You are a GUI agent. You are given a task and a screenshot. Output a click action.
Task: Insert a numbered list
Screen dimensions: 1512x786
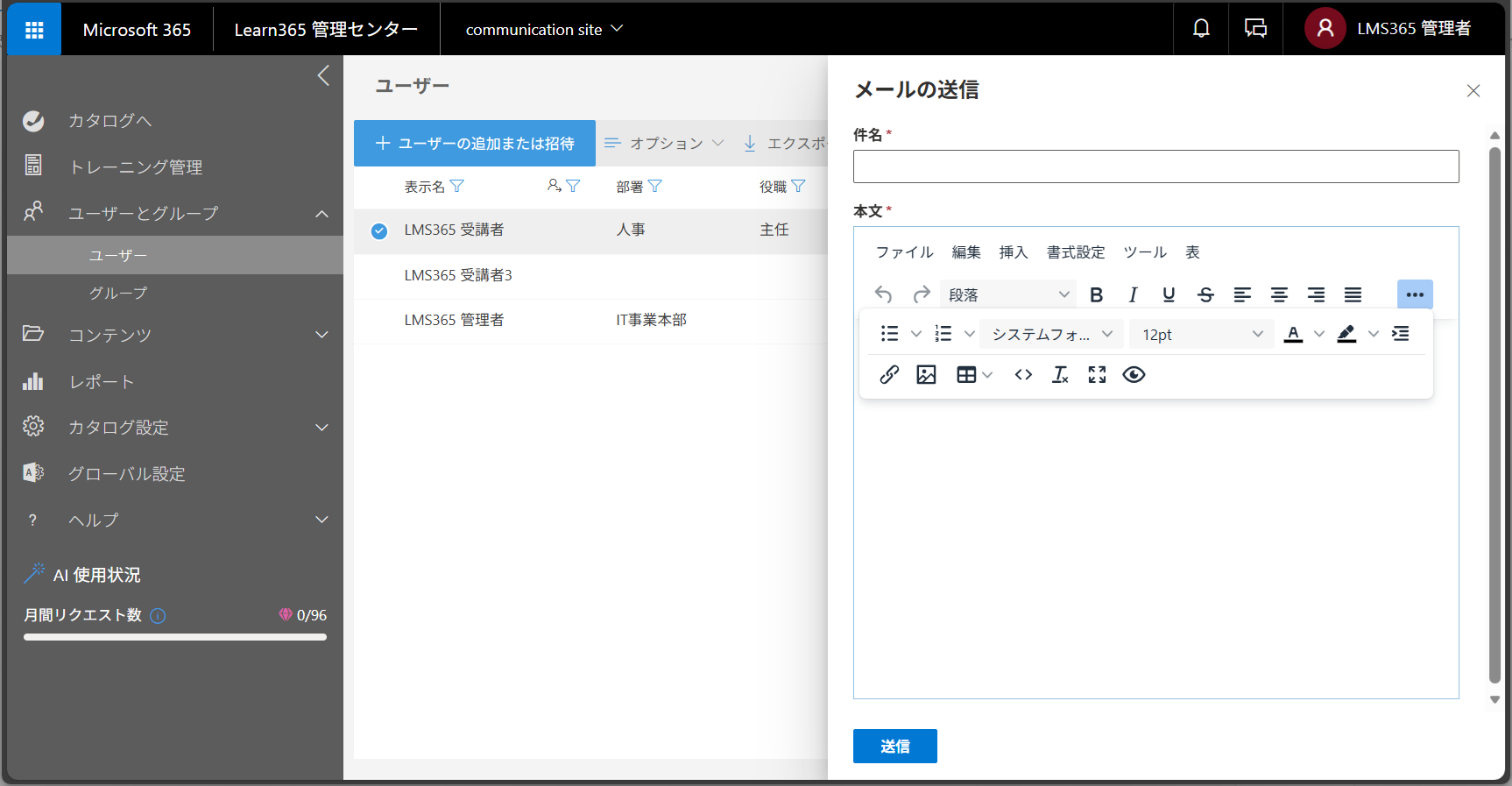(943, 334)
